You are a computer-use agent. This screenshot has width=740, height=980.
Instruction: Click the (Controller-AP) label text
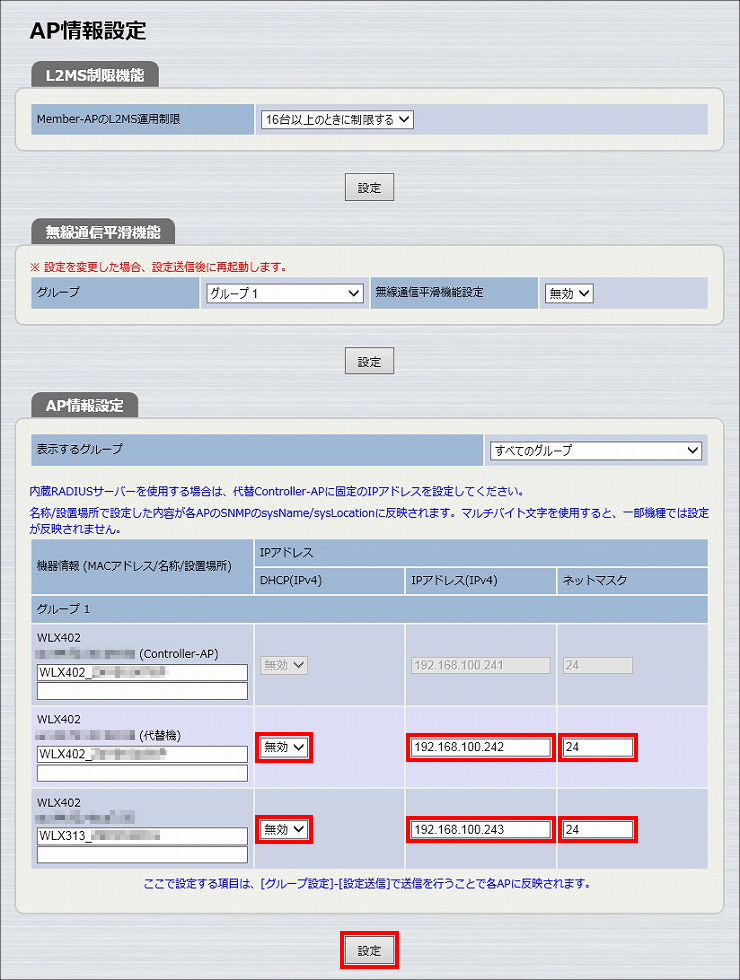point(179,654)
